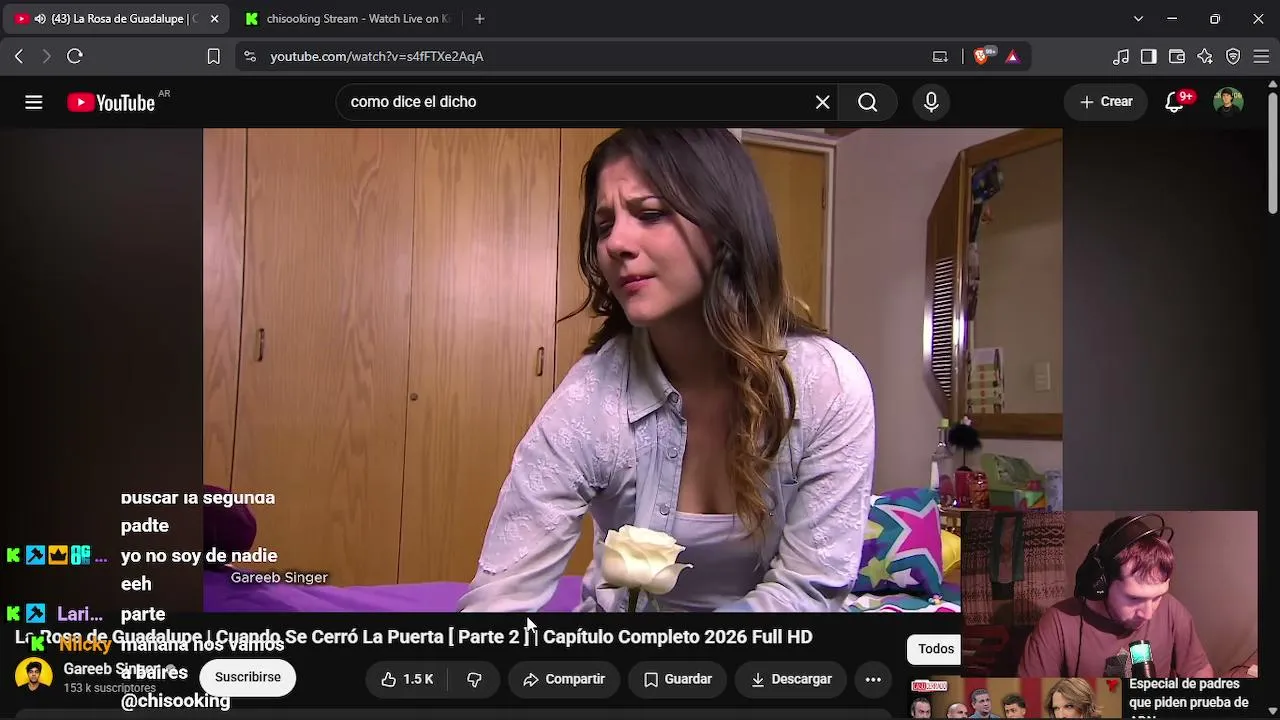Open the account avatar menu
Screen dimensions: 1280x720
click(x=1228, y=102)
